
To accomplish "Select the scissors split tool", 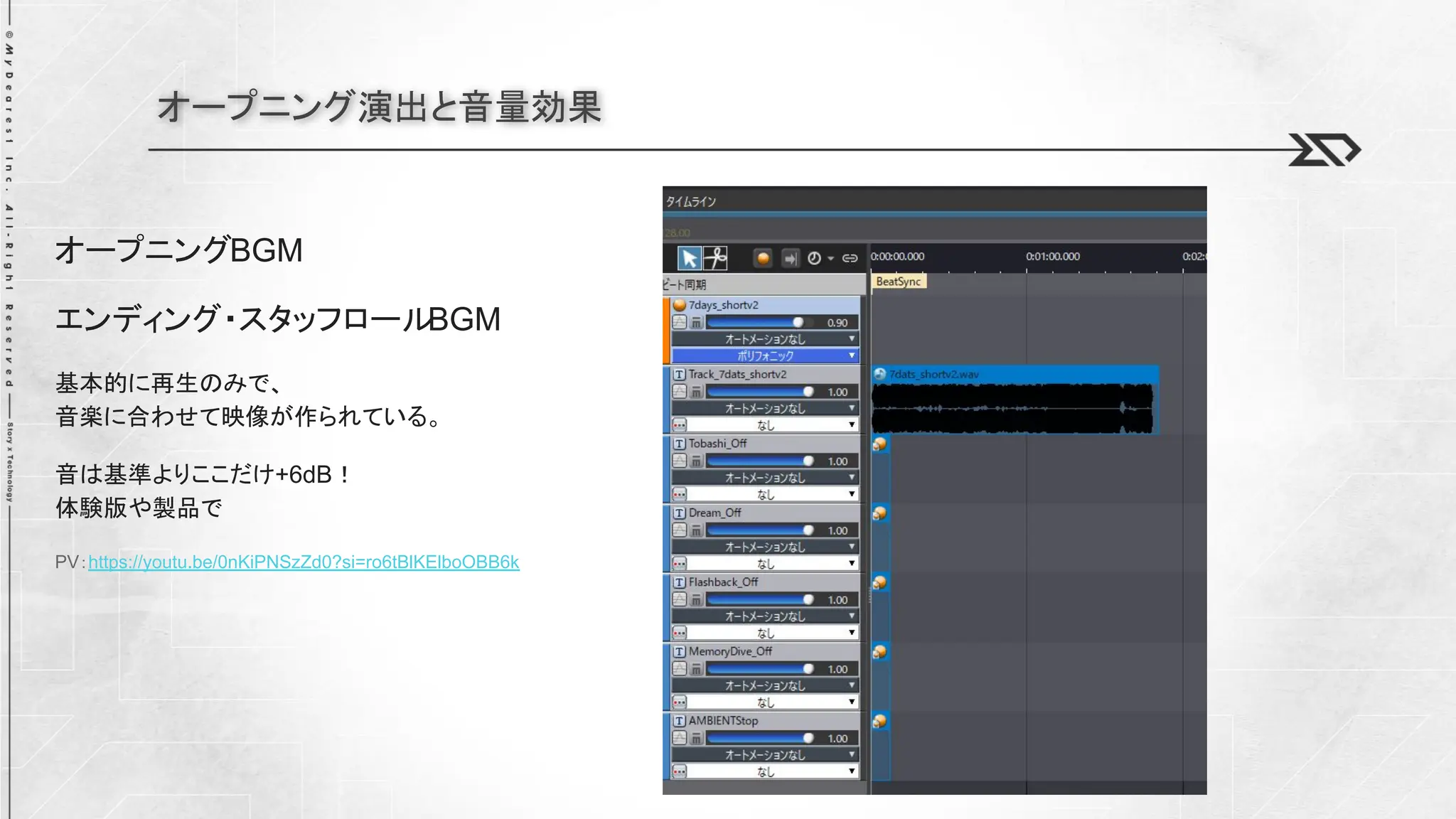I will tap(716, 258).
